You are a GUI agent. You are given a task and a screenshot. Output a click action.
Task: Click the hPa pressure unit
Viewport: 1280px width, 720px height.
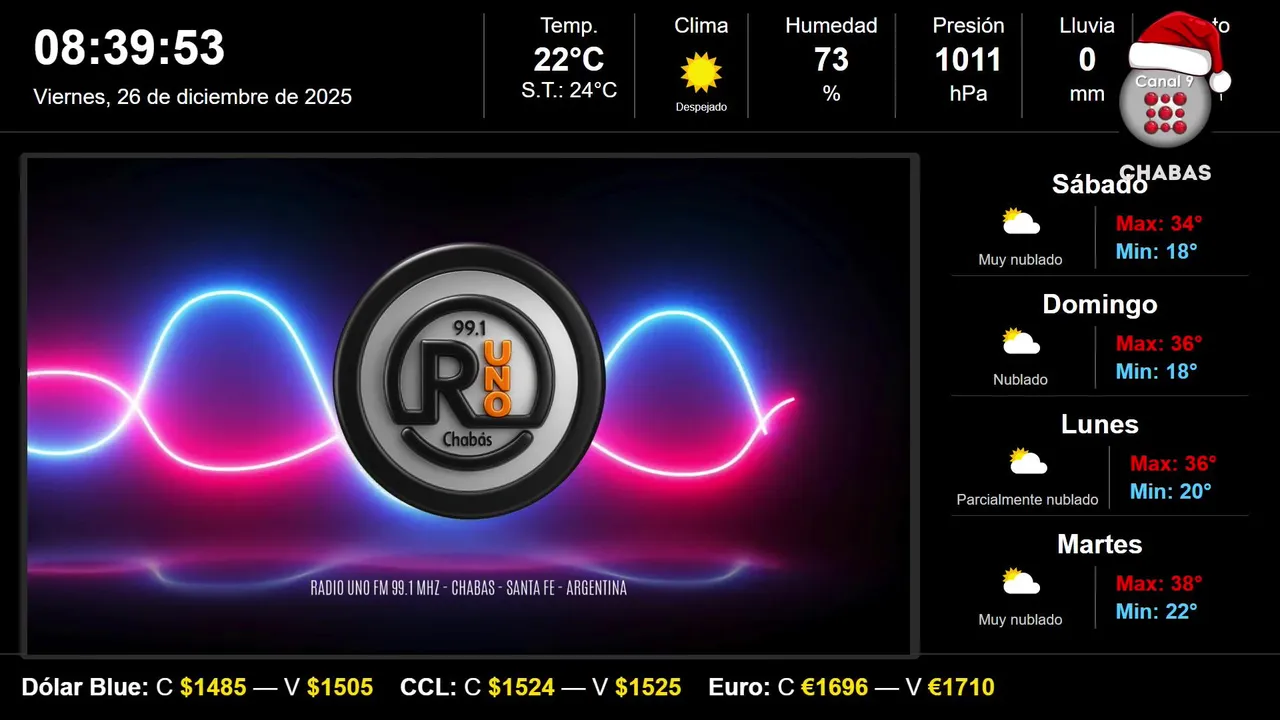pyautogui.click(x=968, y=93)
